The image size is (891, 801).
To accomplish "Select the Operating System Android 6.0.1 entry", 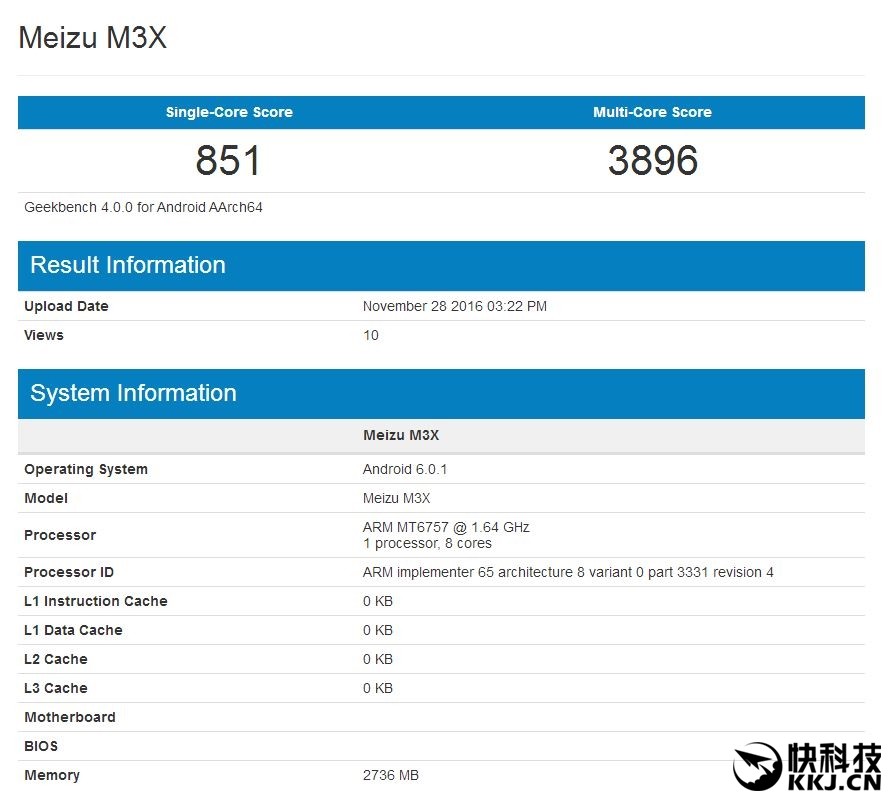I will pyautogui.click(x=405, y=469).
